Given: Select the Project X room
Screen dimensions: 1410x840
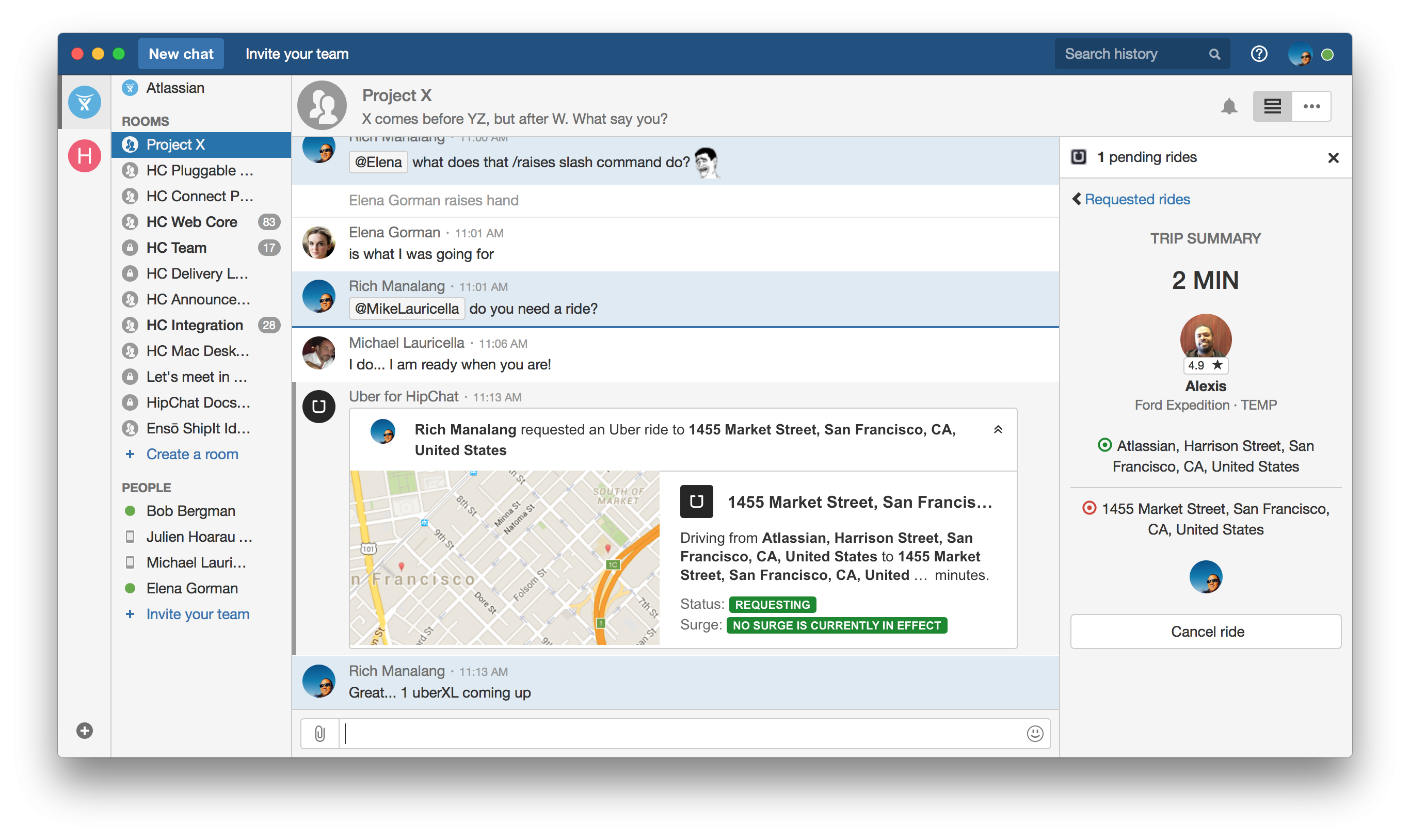Looking at the screenshot, I should point(201,145).
